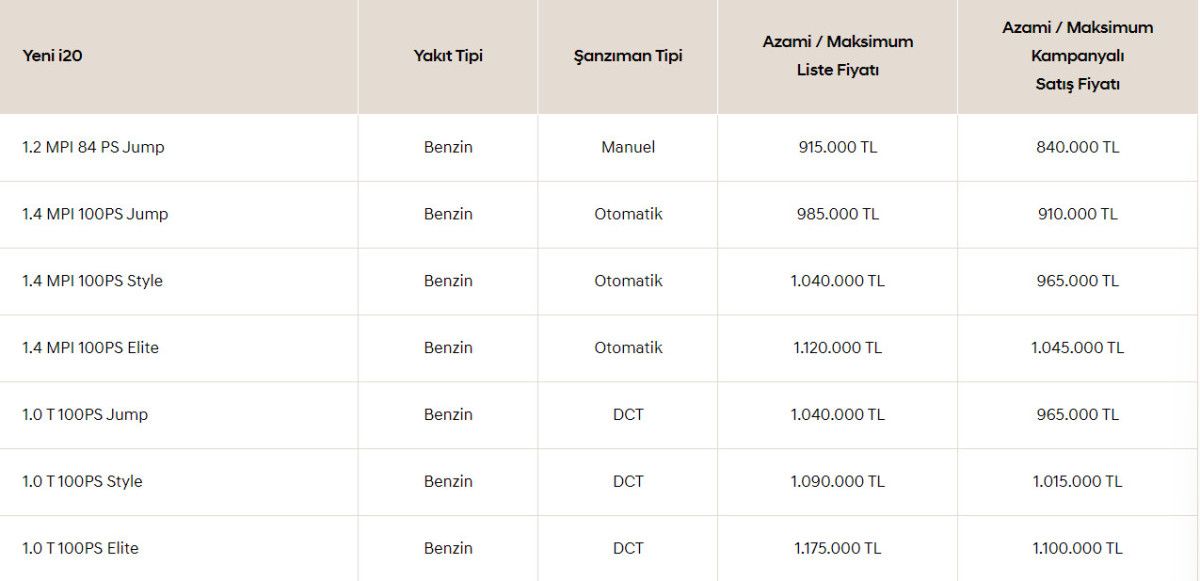Click the 985.000 TL list price

pyautogui.click(x=838, y=214)
